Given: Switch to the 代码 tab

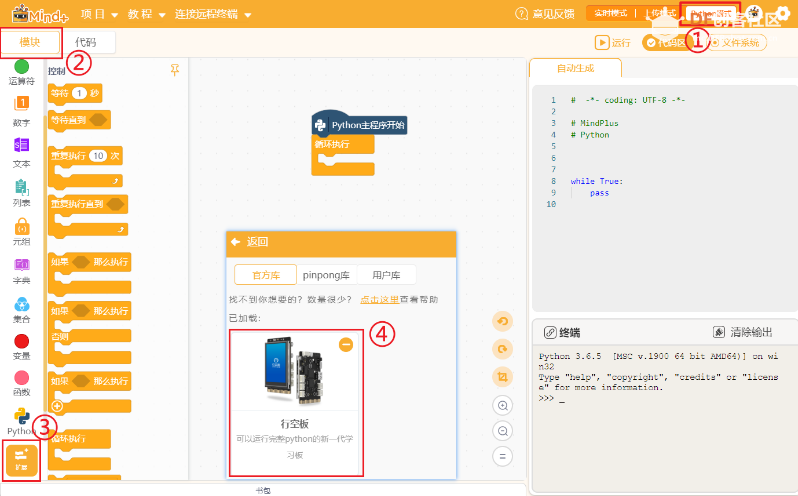Looking at the screenshot, I should pos(86,42).
